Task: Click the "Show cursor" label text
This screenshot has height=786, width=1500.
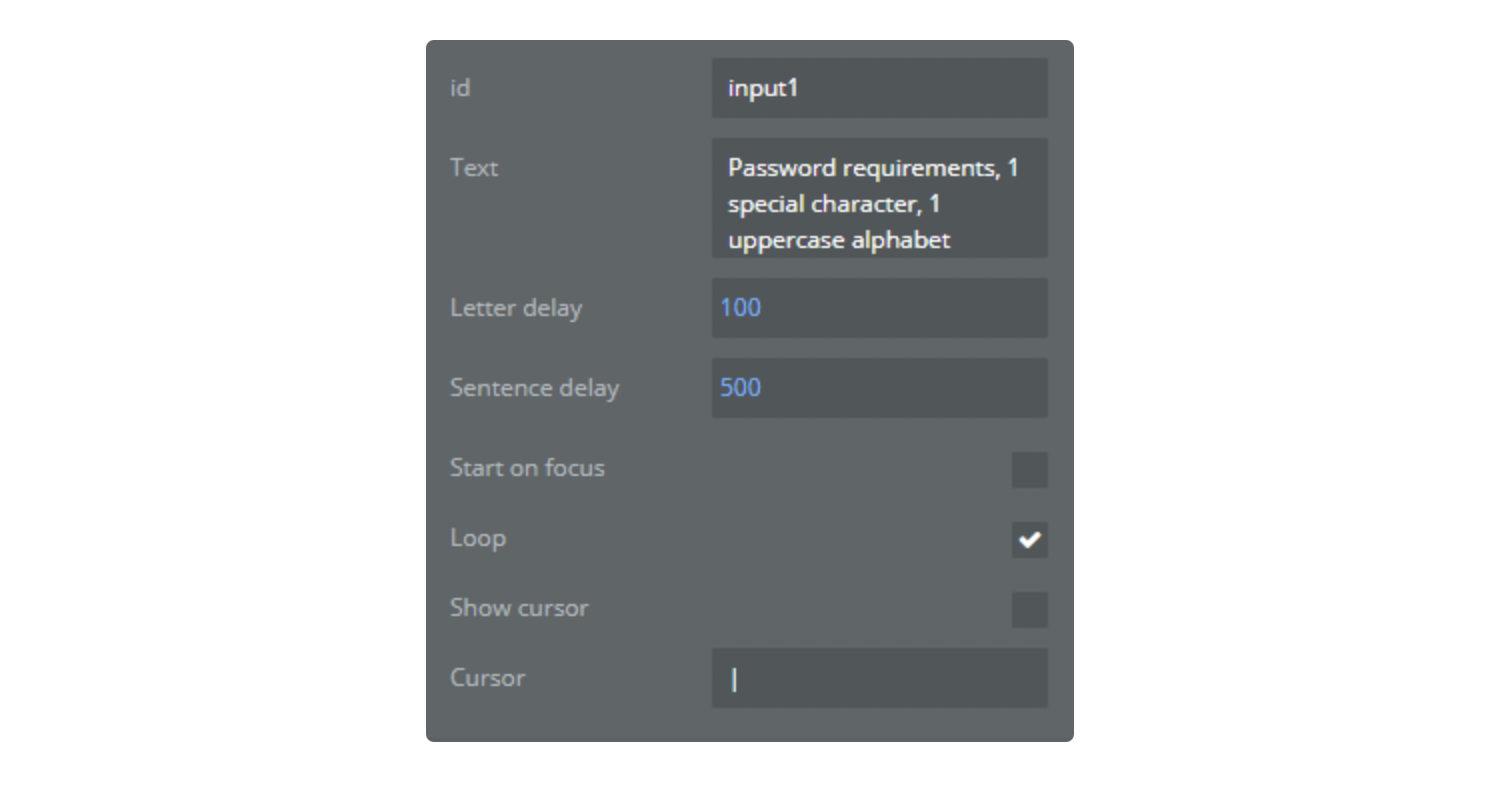Action: pos(519,608)
